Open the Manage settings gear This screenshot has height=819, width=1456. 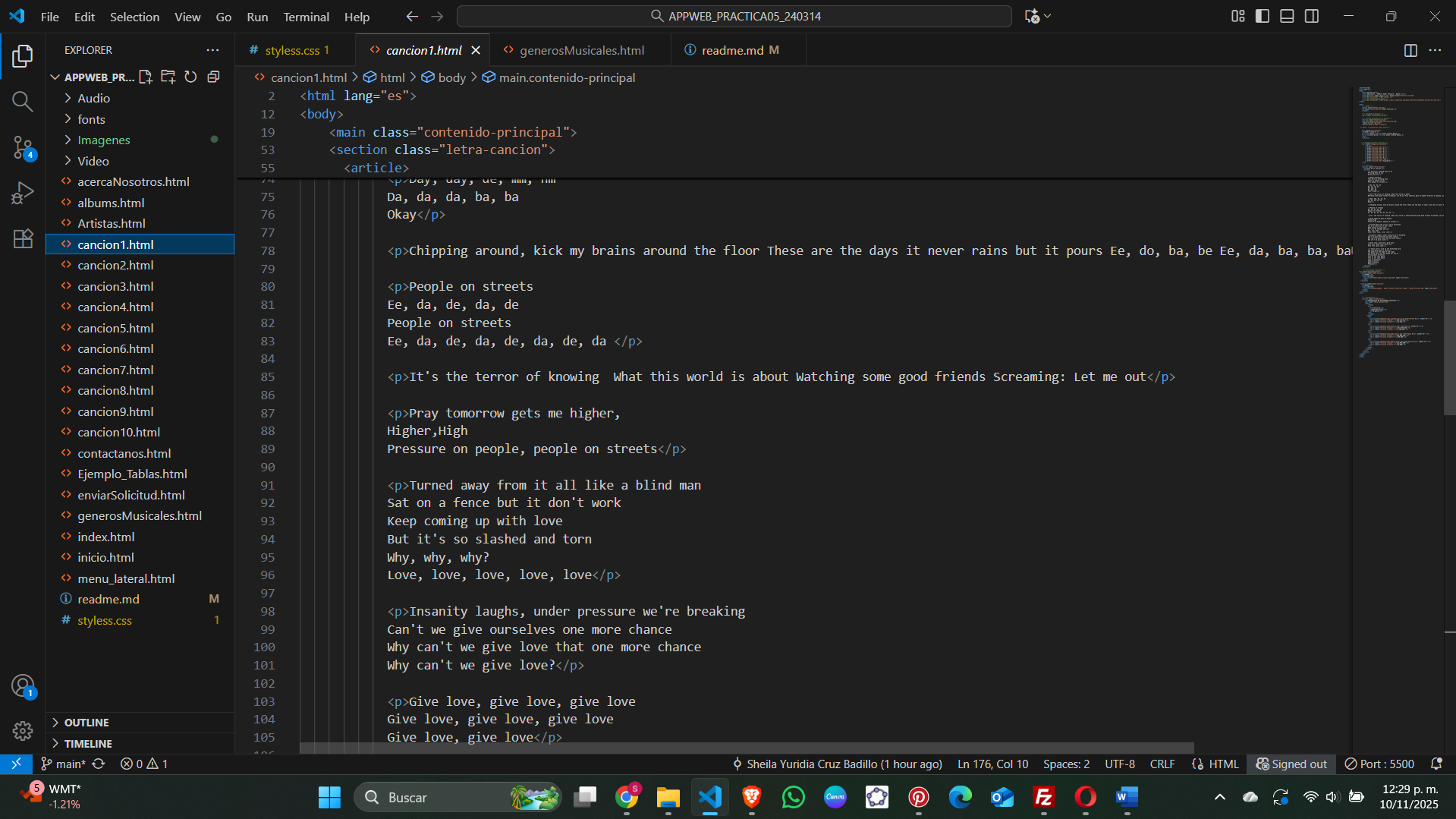(23, 730)
